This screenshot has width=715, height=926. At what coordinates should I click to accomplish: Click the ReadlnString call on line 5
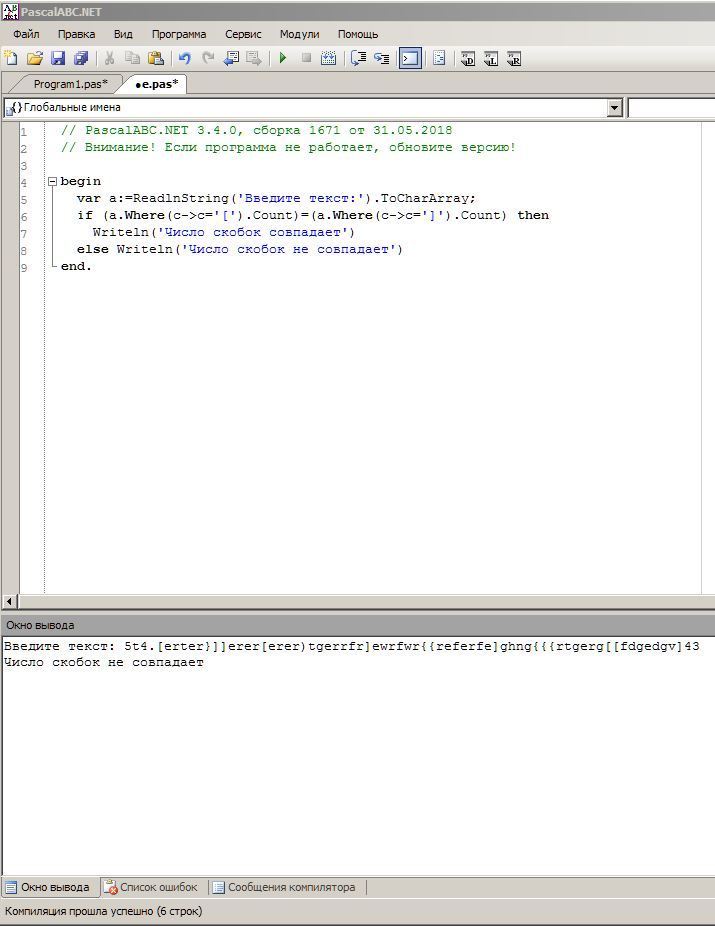(x=180, y=198)
